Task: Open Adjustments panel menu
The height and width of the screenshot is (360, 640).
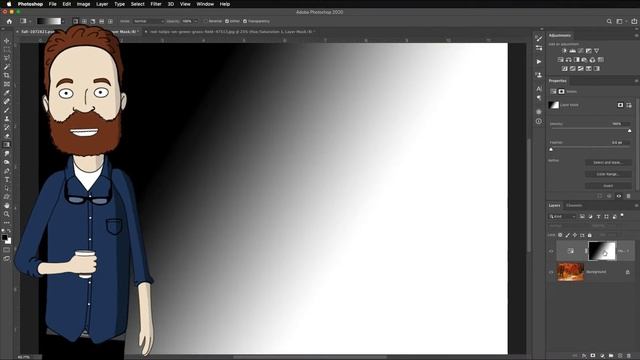Action: point(636,36)
